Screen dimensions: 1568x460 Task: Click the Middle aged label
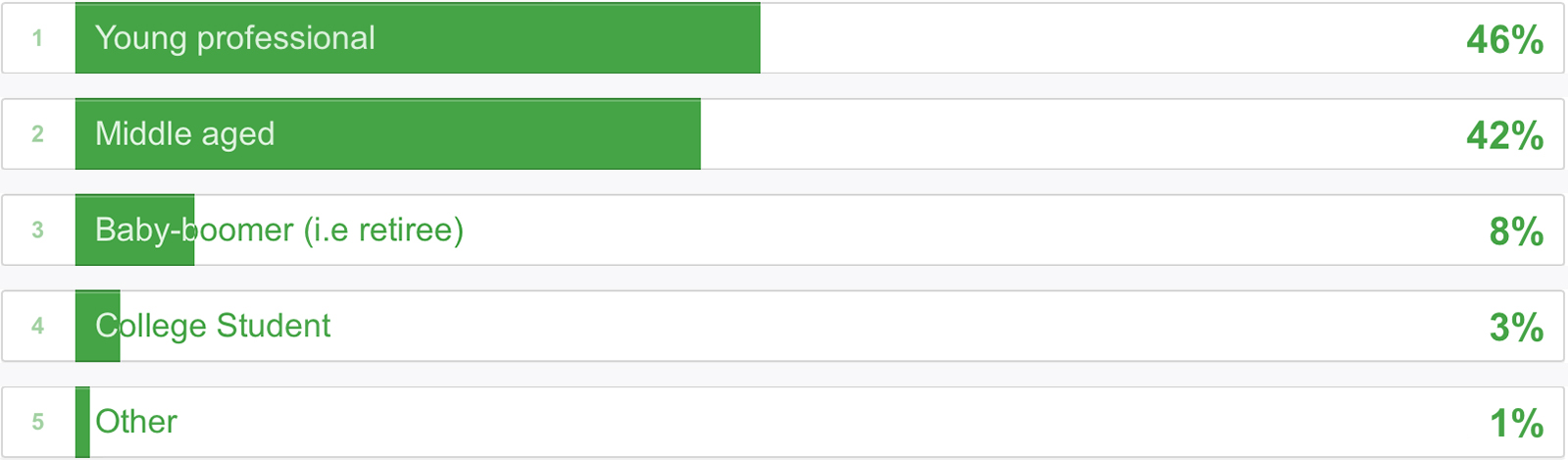pos(184,134)
